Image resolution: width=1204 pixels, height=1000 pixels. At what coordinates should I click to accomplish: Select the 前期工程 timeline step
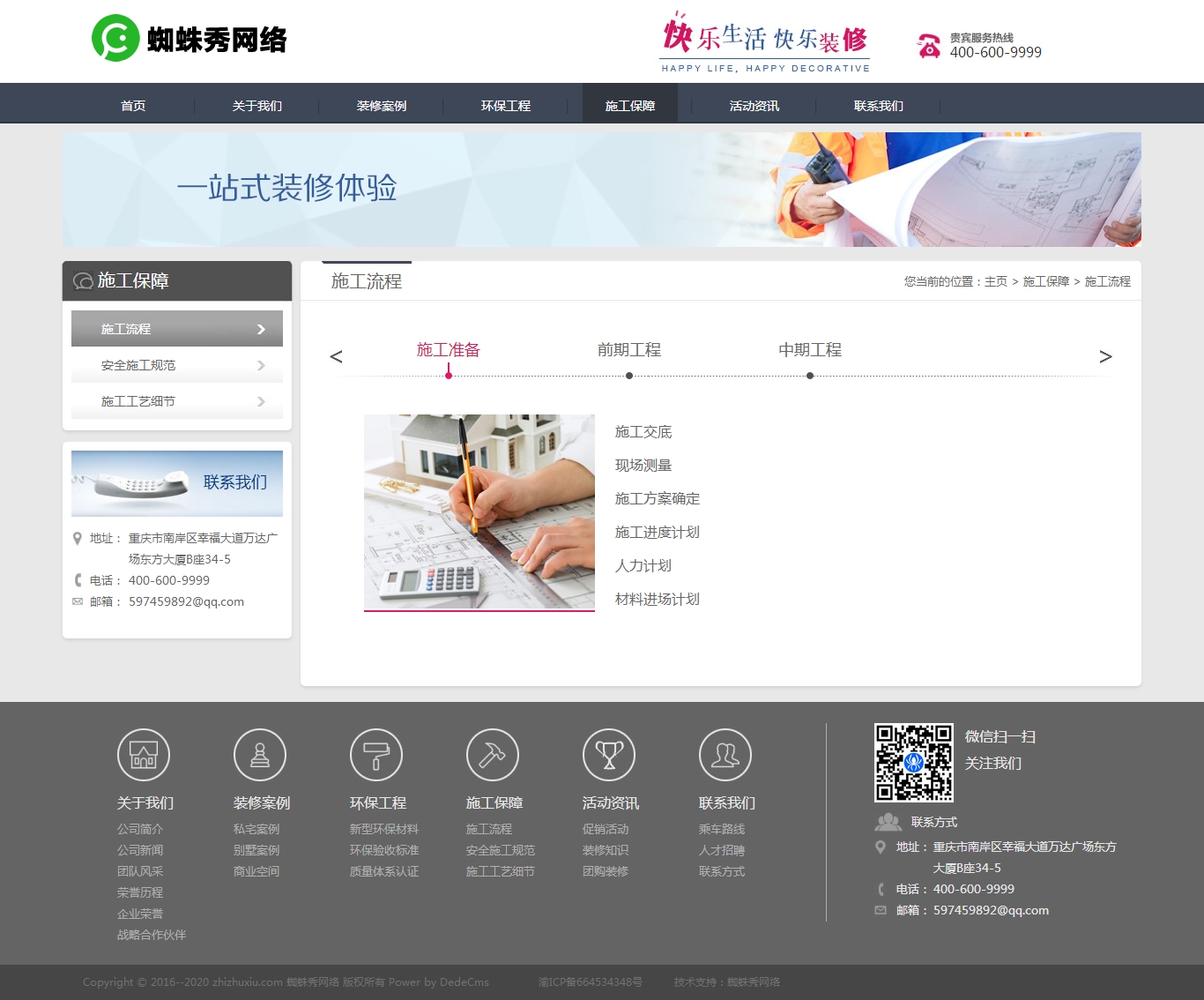click(x=628, y=350)
